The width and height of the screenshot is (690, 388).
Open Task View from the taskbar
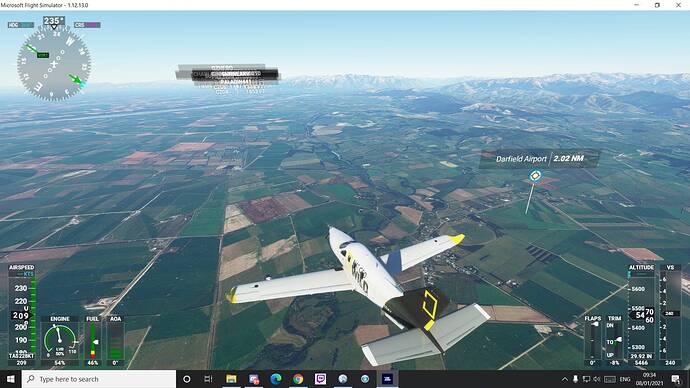(x=209, y=379)
